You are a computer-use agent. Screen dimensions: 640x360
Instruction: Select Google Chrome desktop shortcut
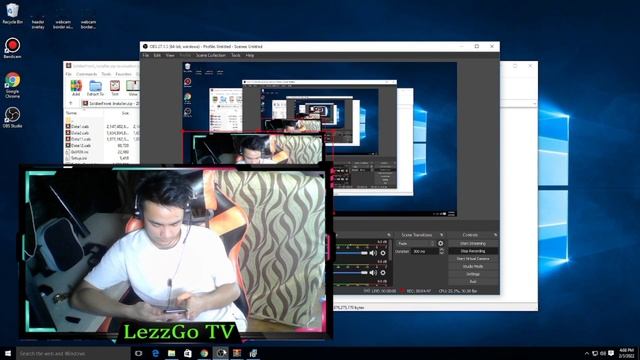point(12,85)
